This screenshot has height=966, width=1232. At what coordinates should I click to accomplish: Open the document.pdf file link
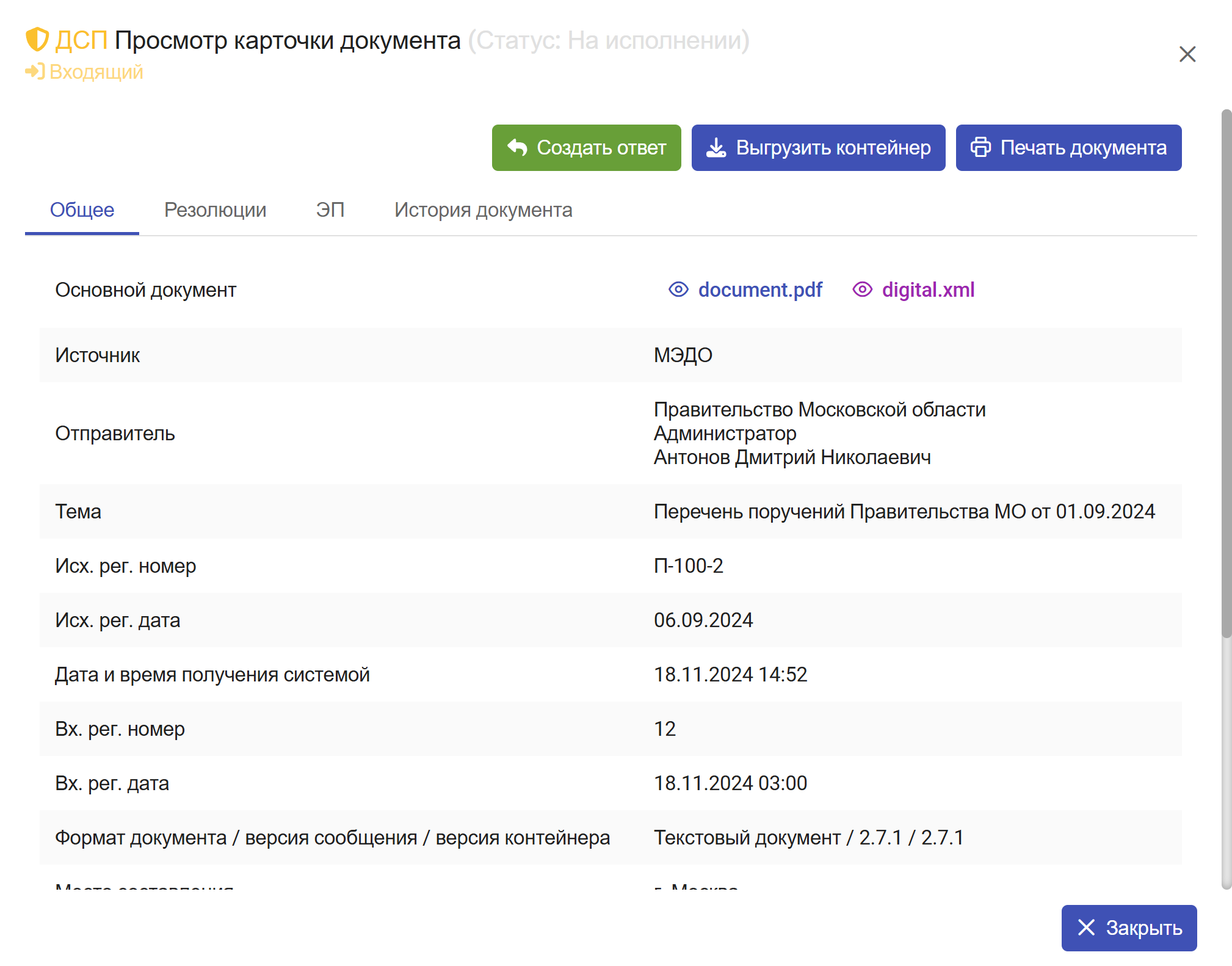pyautogui.click(x=760, y=289)
